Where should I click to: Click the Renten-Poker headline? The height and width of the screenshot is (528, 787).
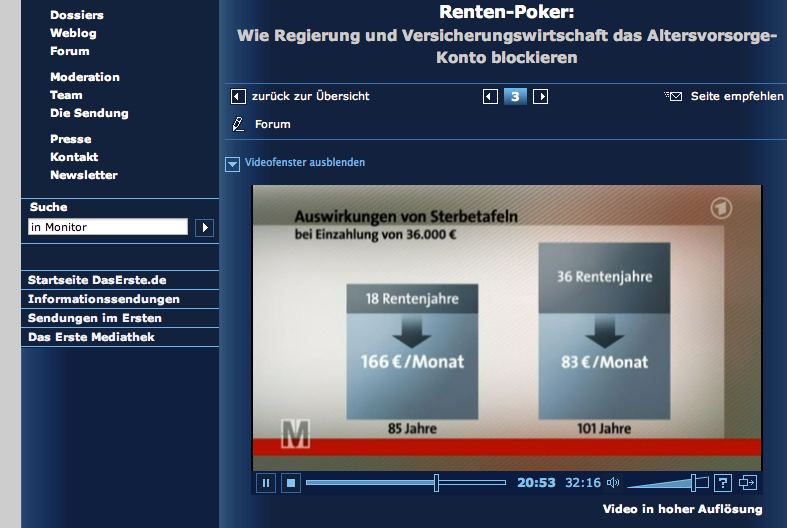click(507, 12)
